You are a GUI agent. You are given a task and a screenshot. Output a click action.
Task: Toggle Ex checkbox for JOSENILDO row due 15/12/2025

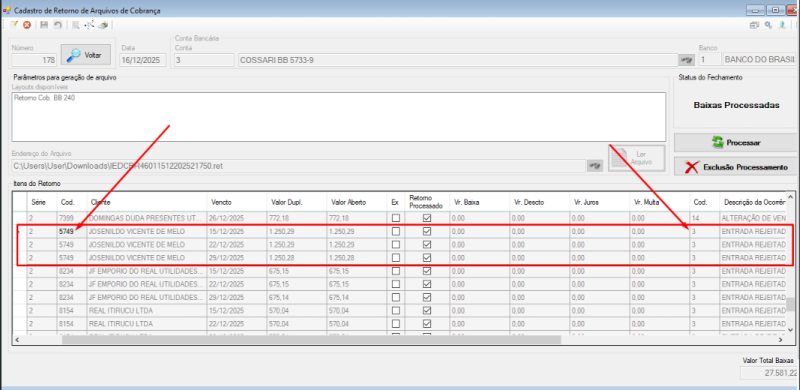pyautogui.click(x=395, y=231)
